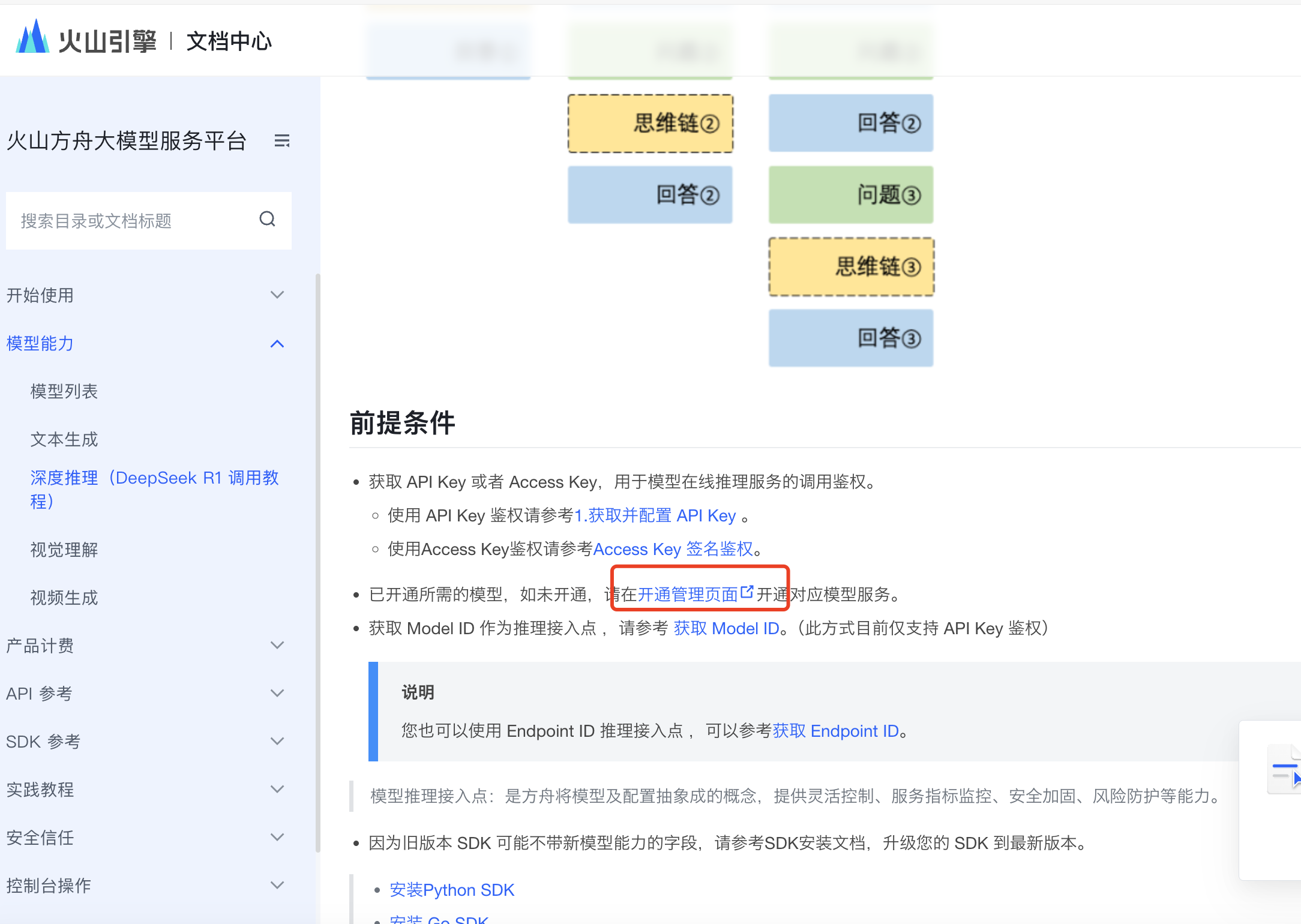Open 模型列表 in the sidebar

pyautogui.click(x=64, y=392)
